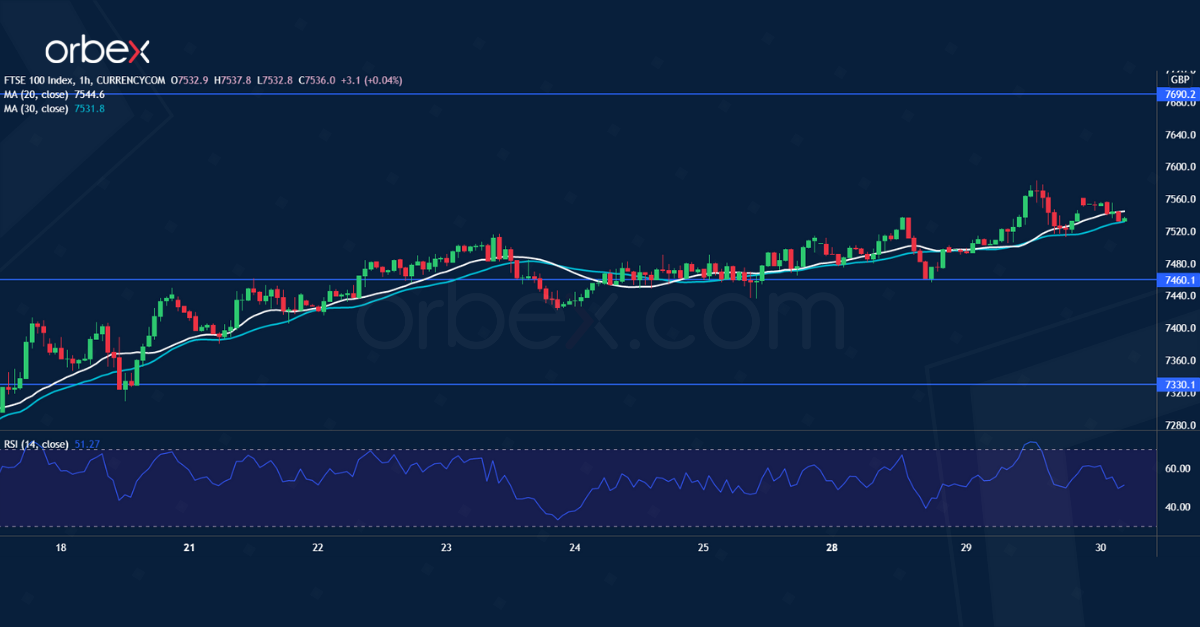Click date label 18 on time axis
The height and width of the screenshot is (627, 1200).
pyautogui.click(x=61, y=548)
